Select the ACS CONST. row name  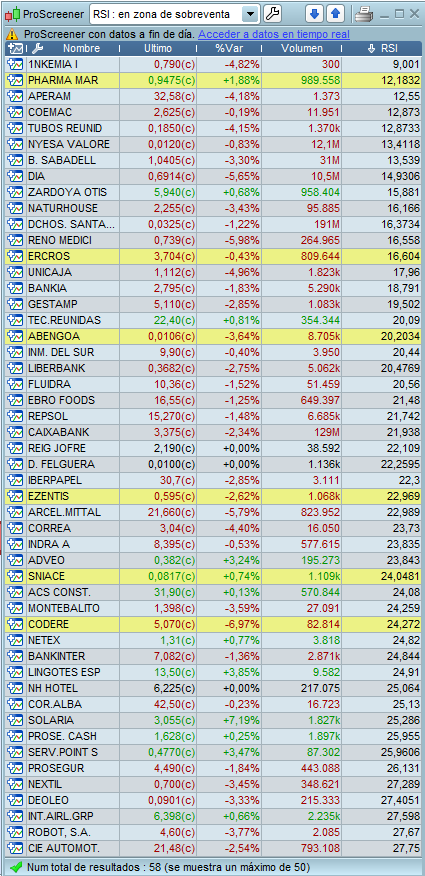click(59, 592)
